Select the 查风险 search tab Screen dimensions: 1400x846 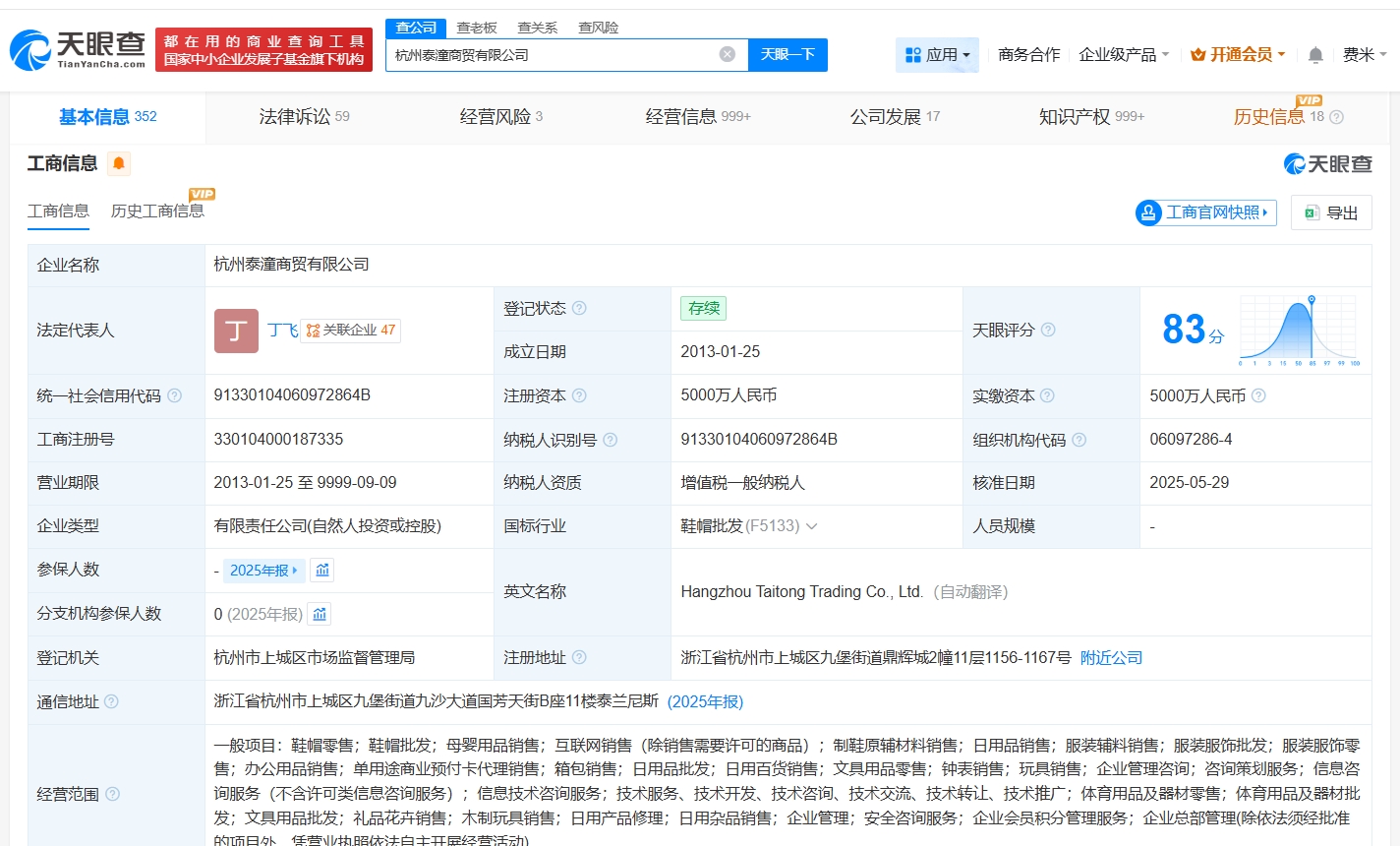tap(598, 28)
